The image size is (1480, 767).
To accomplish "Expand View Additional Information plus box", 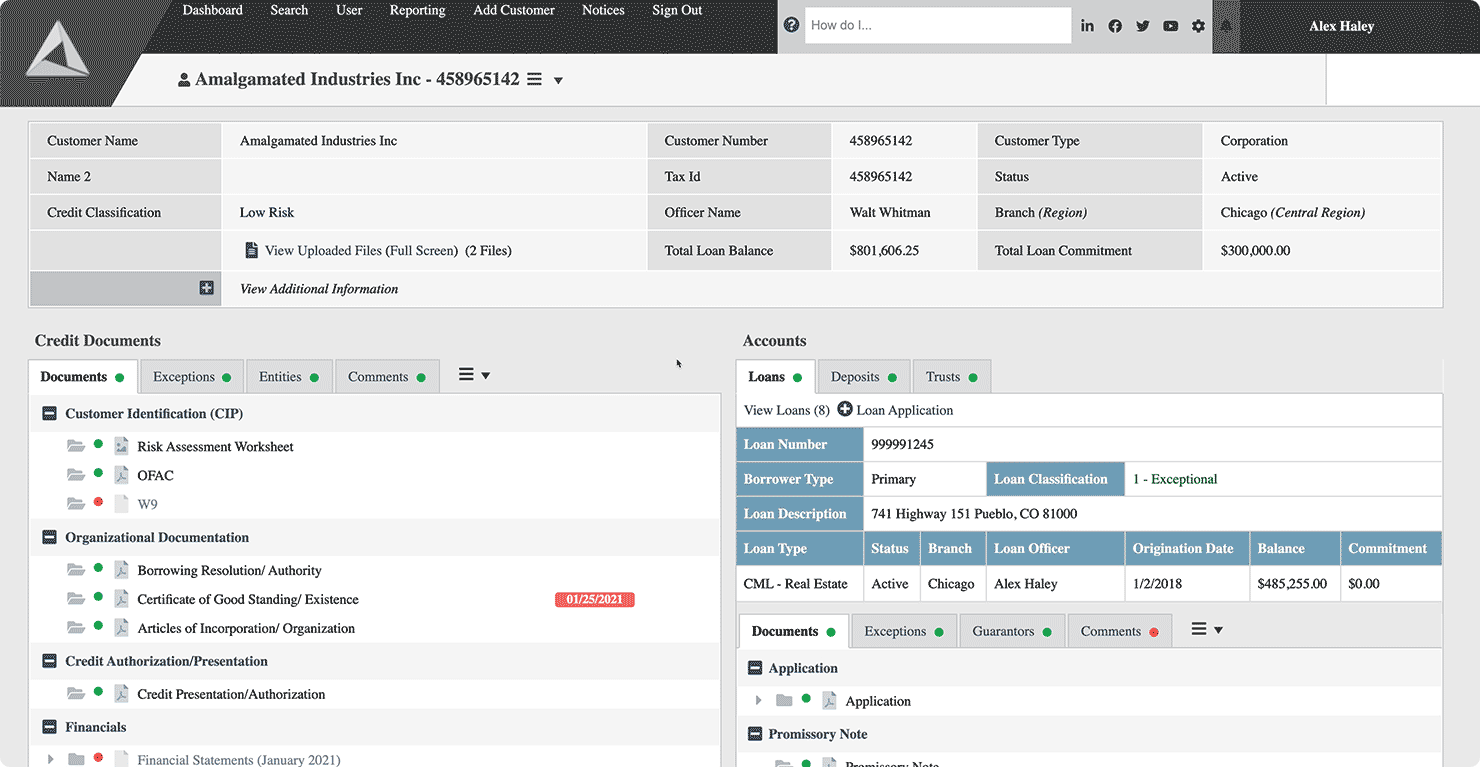I will 206,288.
